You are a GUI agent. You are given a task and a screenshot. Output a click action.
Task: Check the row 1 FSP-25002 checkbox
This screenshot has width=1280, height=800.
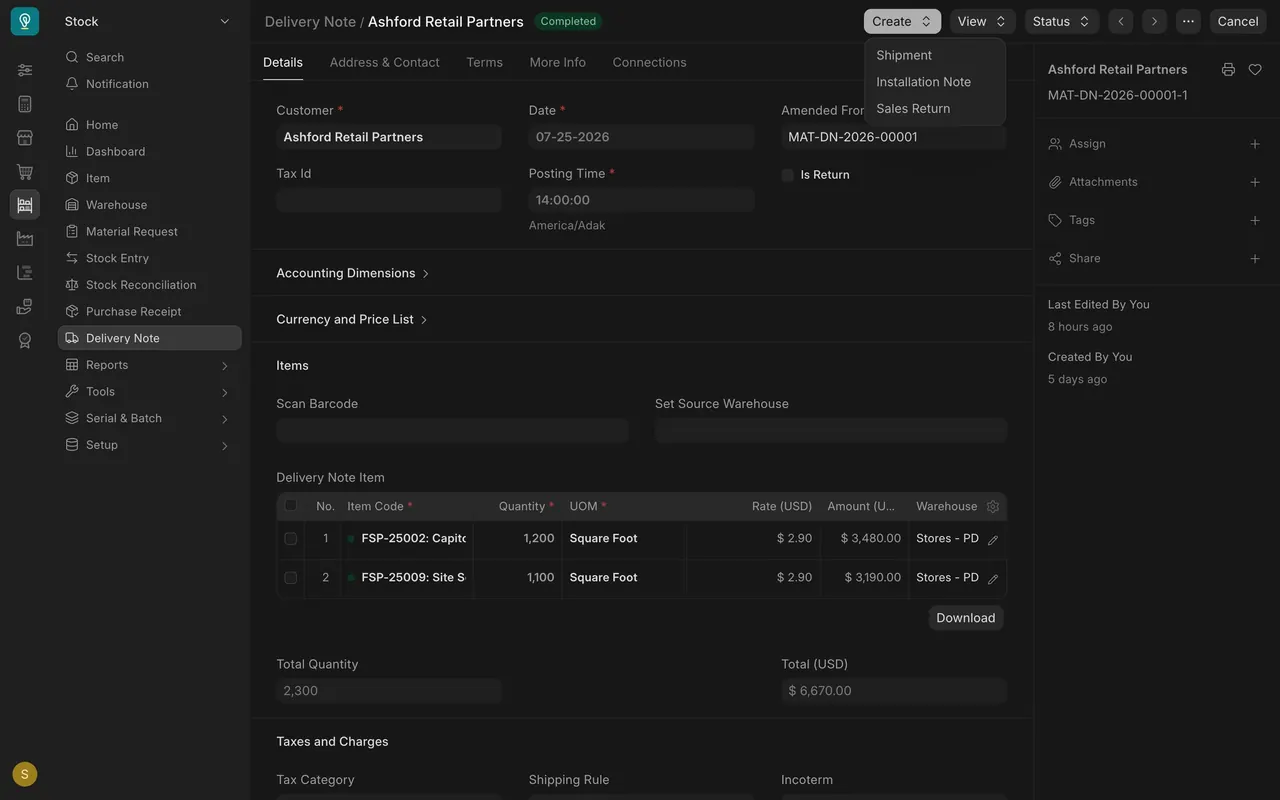click(x=291, y=538)
